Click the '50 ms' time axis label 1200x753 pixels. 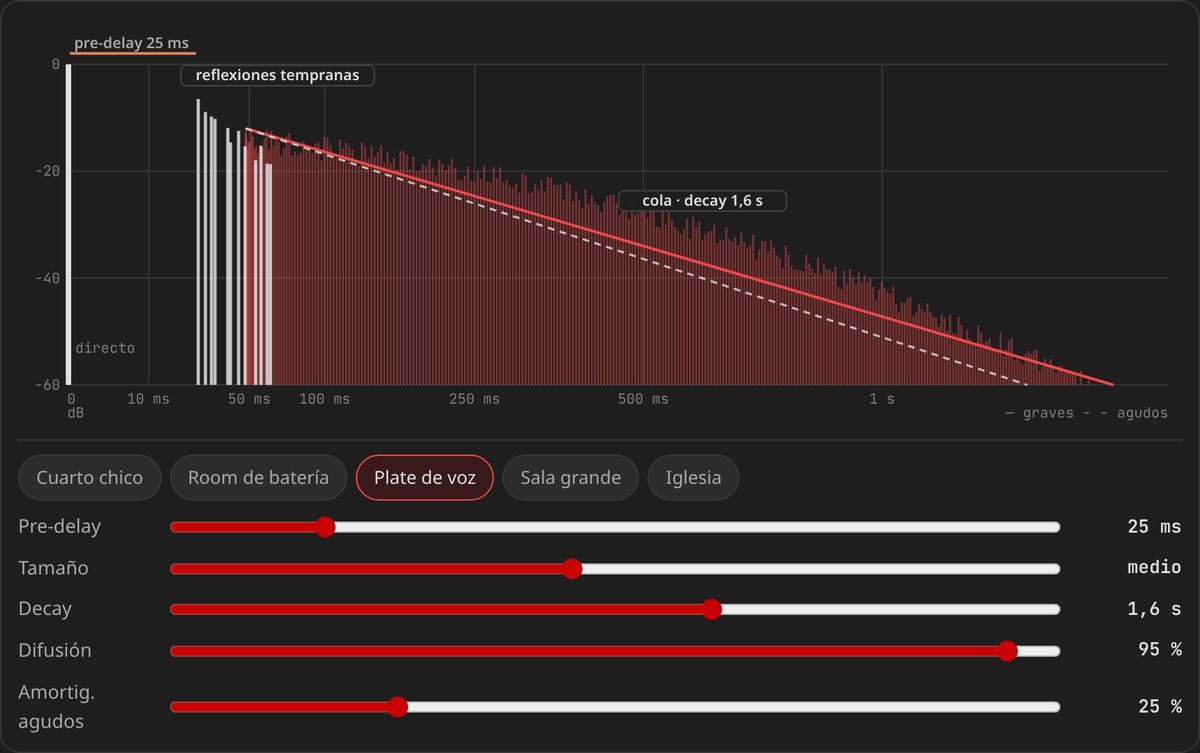249,399
